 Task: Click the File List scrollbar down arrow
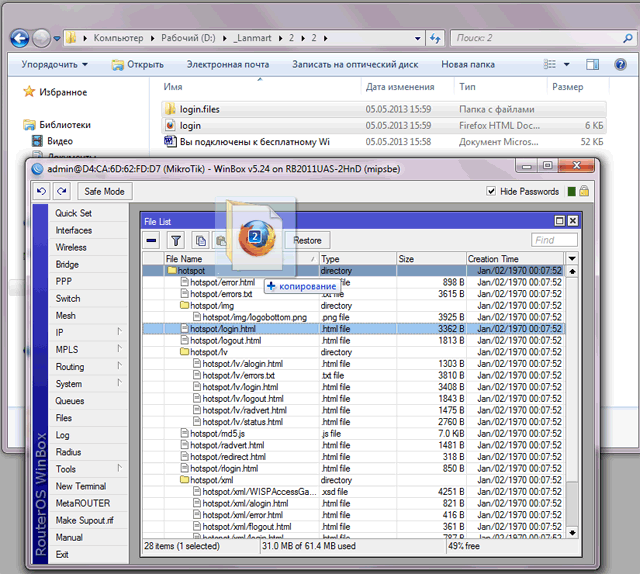coord(572,532)
